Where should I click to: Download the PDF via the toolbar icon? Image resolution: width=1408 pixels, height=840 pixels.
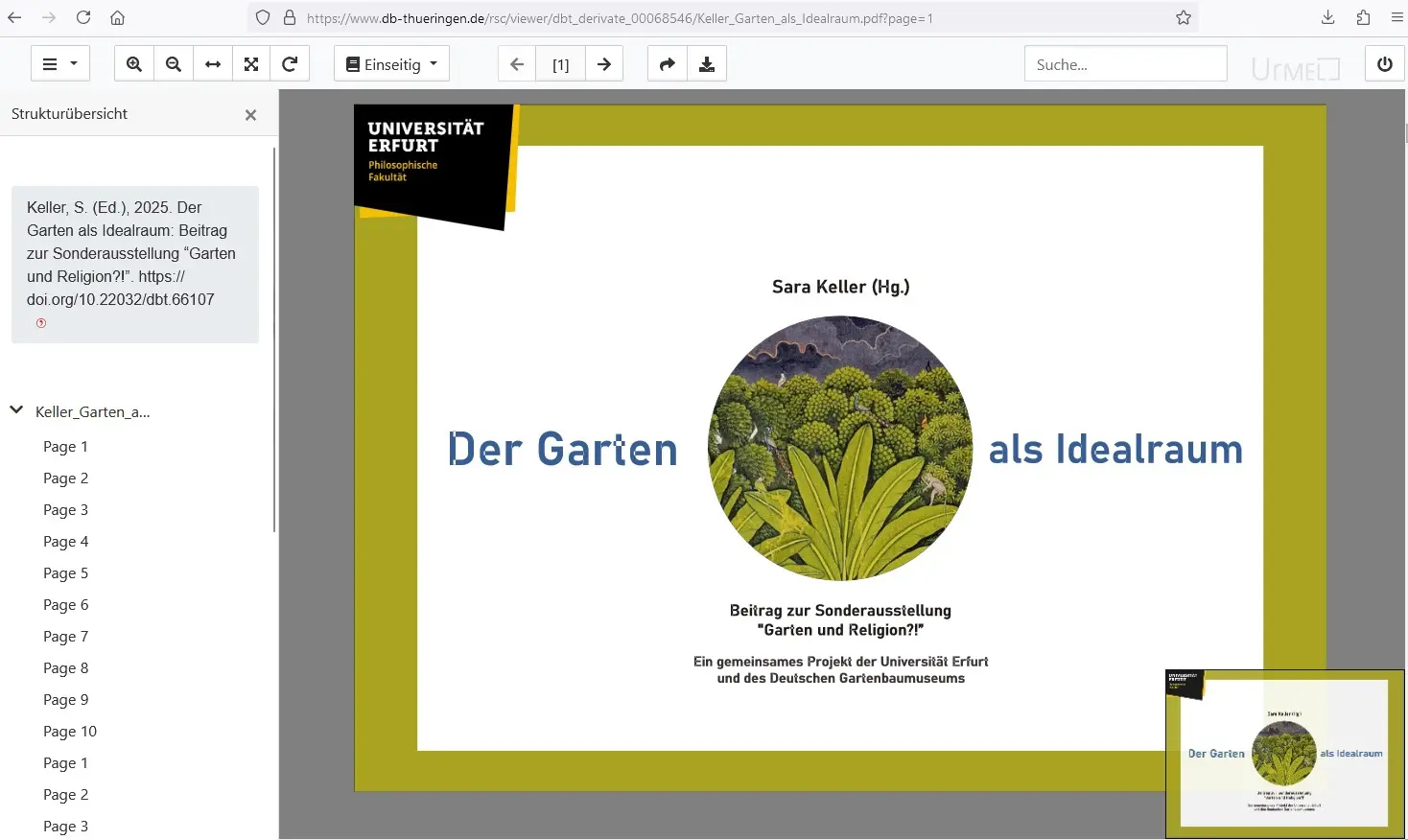(707, 64)
